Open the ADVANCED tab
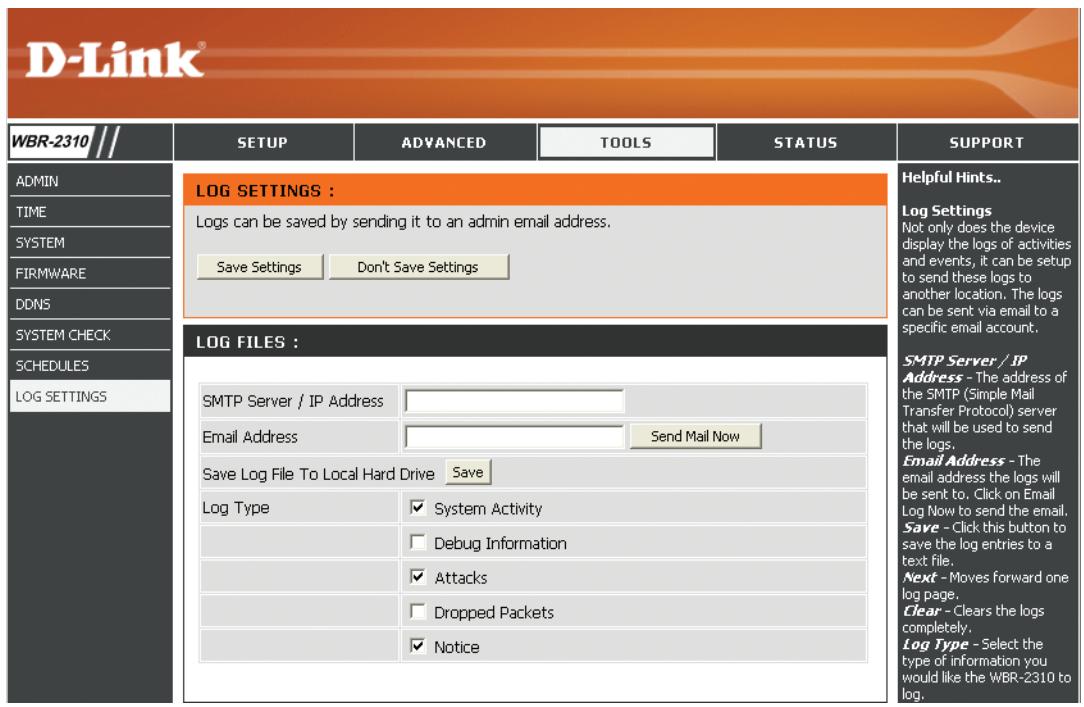Image resolution: width=1084 pixels, height=707 pixels. 444,142
